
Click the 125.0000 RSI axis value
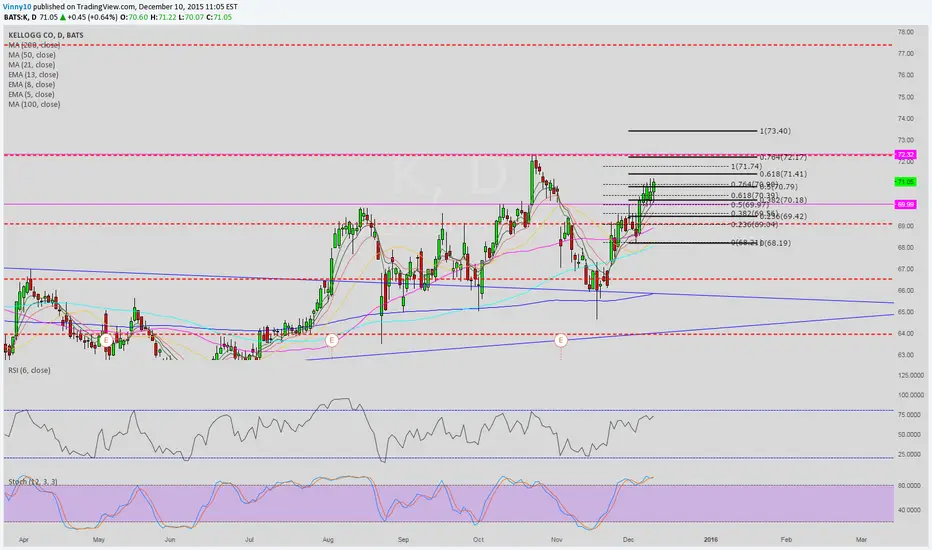pos(911,376)
